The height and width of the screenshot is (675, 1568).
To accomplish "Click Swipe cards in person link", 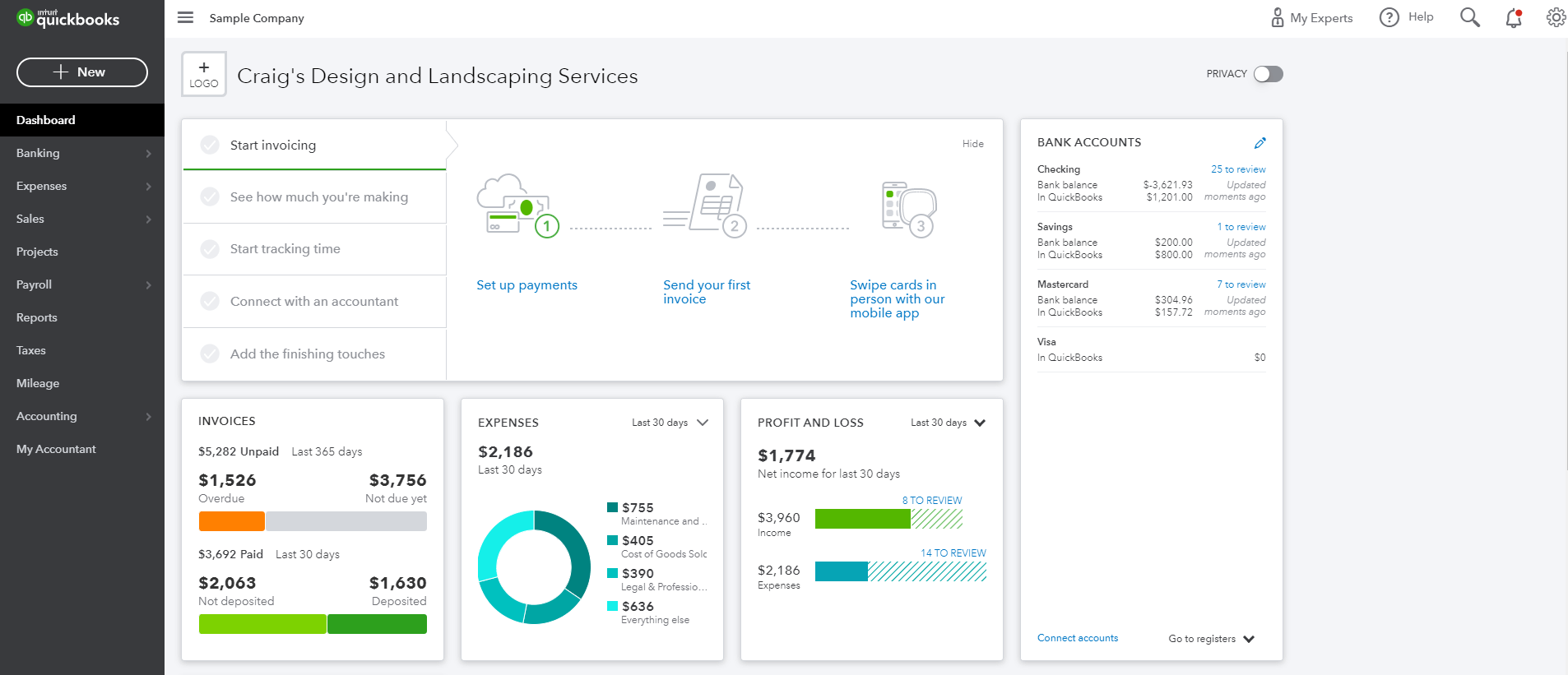I will [898, 299].
